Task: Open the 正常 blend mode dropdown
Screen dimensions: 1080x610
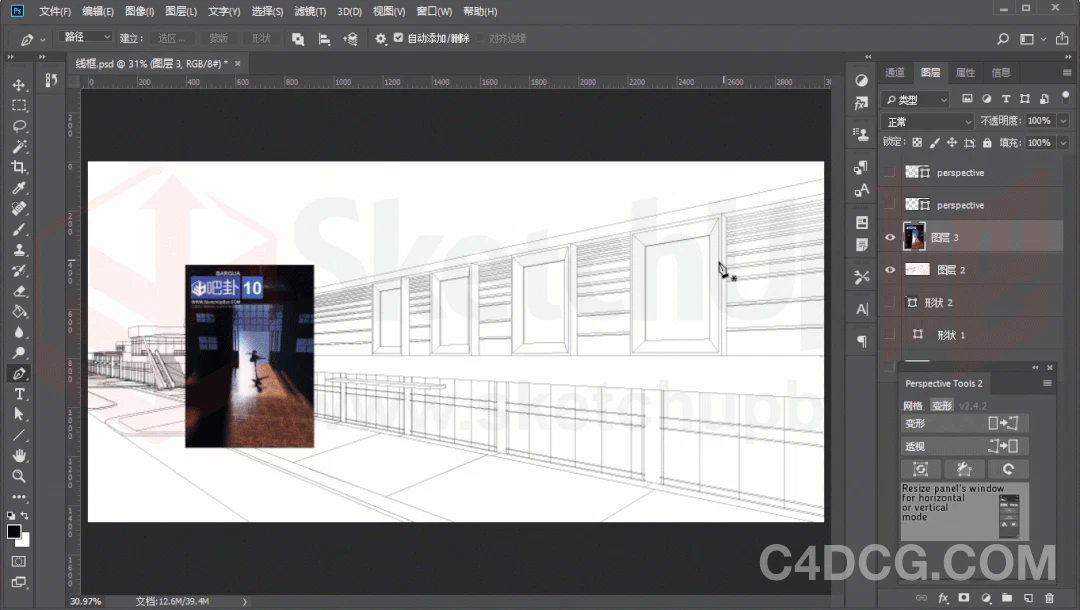Action: click(927, 120)
